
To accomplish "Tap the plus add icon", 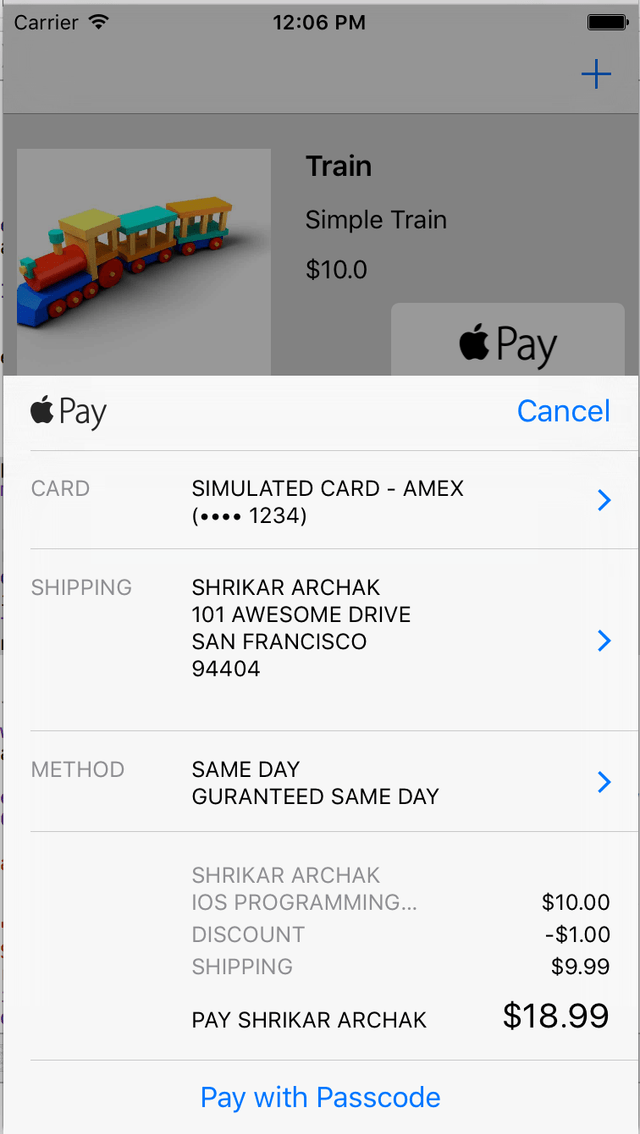I will pyautogui.click(x=596, y=74).
